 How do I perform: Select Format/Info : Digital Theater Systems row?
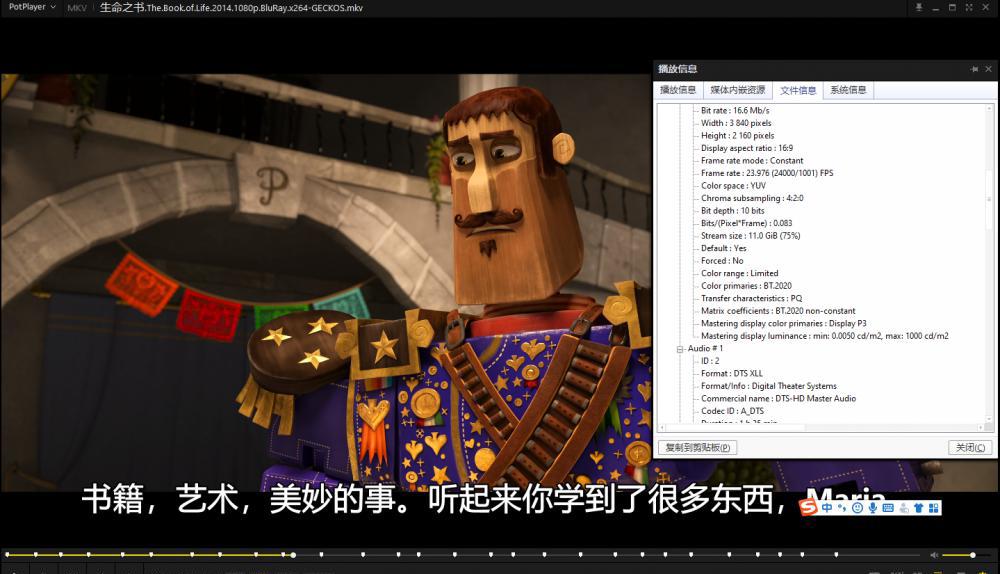pyautogui.click(x=768, y=386)
